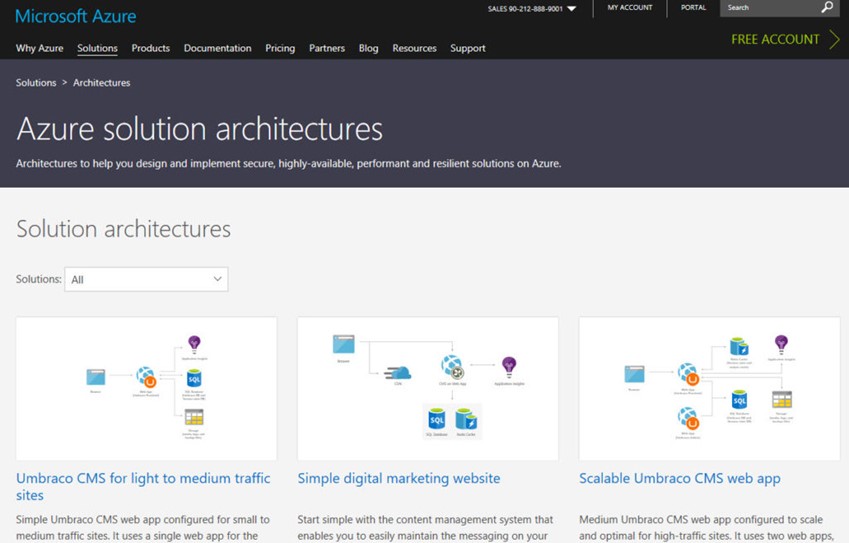This screenshot has height=543, width=849.
Task: Open the sales phone number dropdown arrow
Action: [x=571, y=9]
